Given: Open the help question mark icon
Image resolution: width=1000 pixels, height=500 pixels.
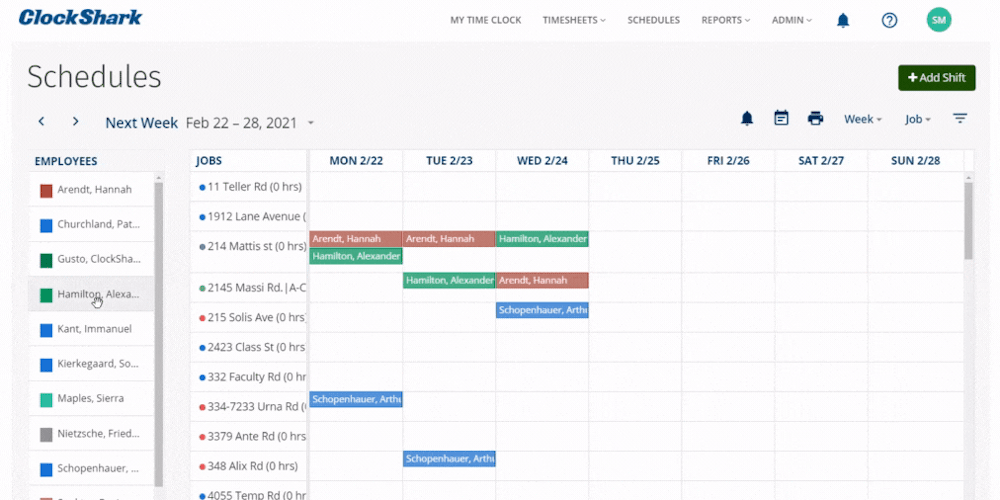Looking at the screenshot, I should 889,20.
